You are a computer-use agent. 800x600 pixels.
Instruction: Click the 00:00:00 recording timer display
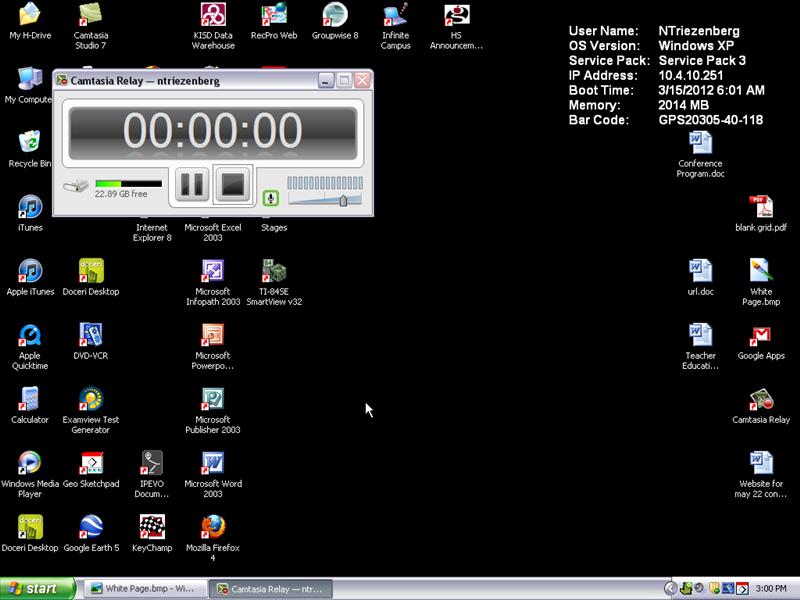point(213,131)
